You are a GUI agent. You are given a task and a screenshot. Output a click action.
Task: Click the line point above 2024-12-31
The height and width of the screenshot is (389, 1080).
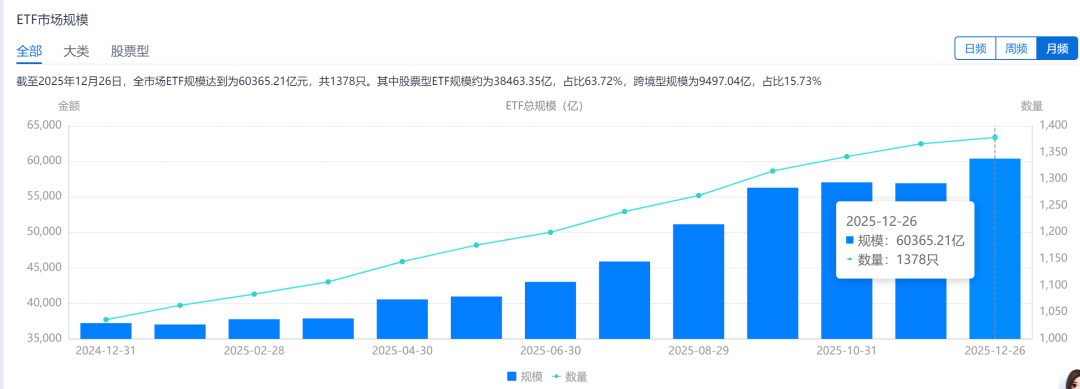click(105, 319)
